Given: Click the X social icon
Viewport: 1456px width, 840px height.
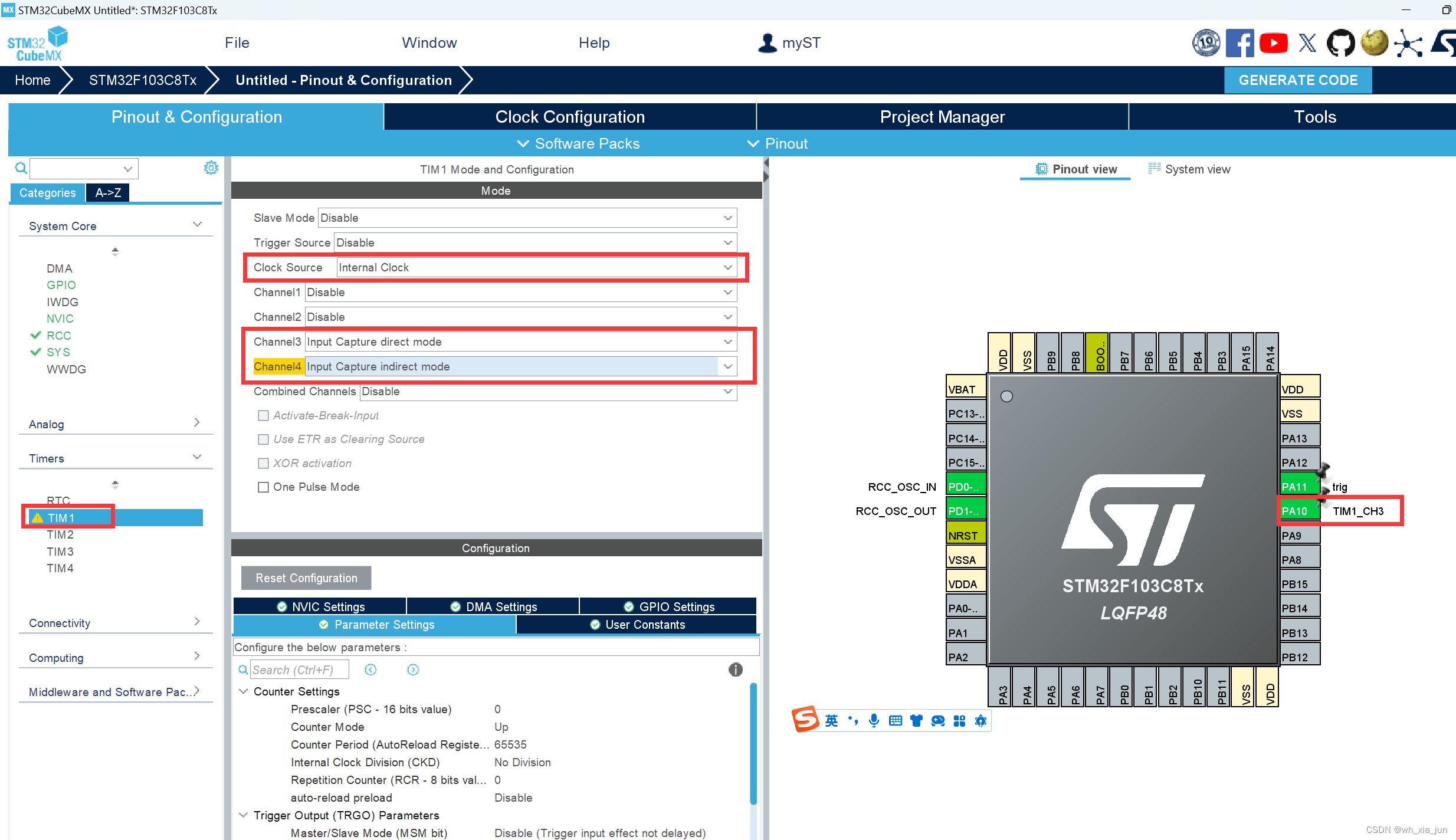Looking at the screenshot, I should tap(1307, 44).
